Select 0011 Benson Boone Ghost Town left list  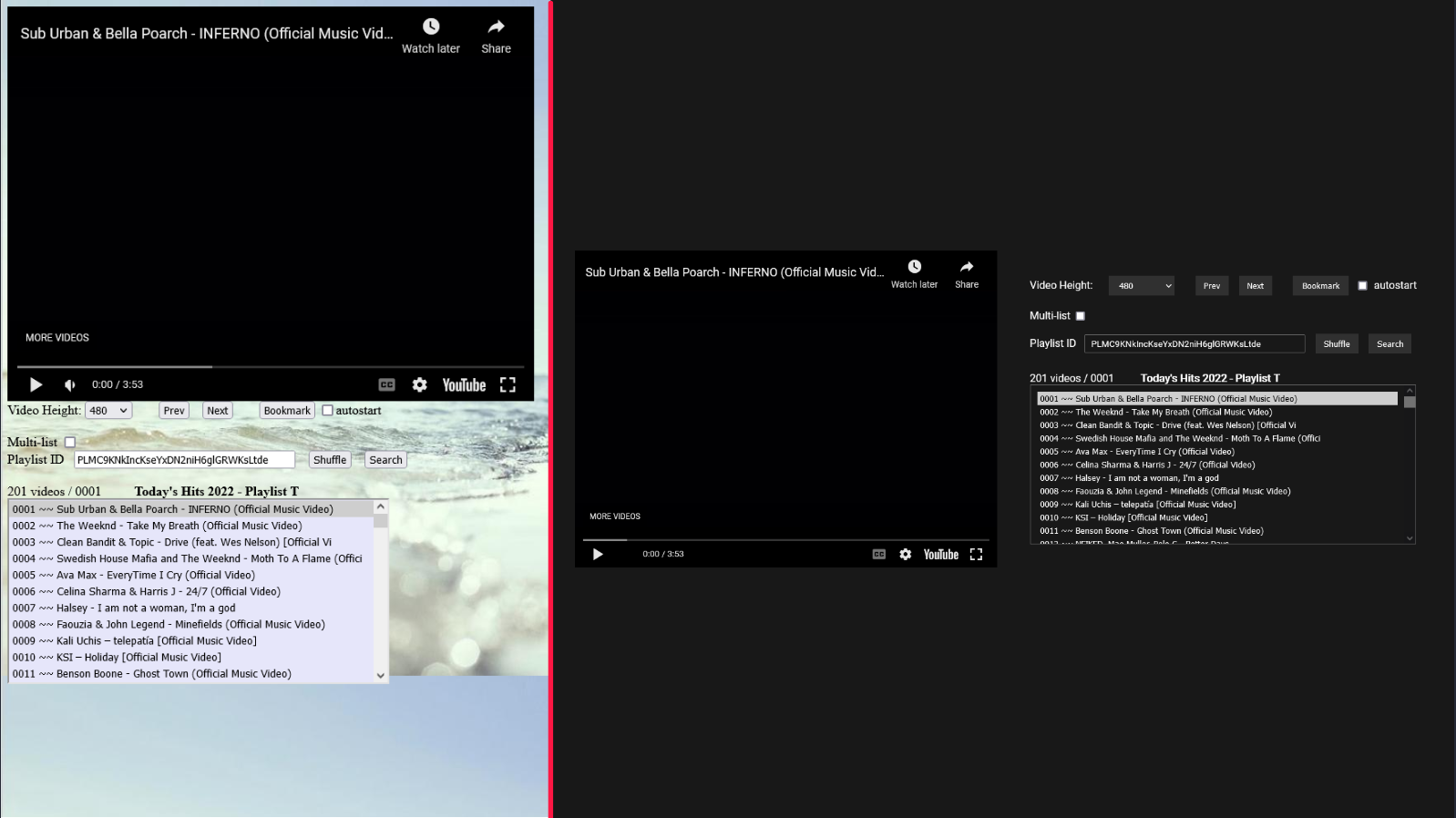(x=191, y=674)
